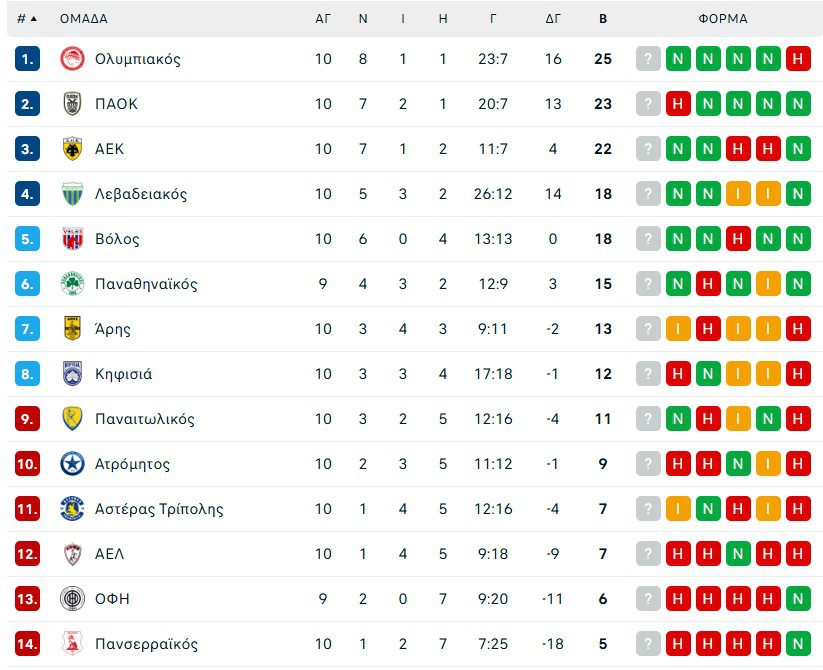Click the ΦΟΡΜΑ column header

click(x=723, y=18)
